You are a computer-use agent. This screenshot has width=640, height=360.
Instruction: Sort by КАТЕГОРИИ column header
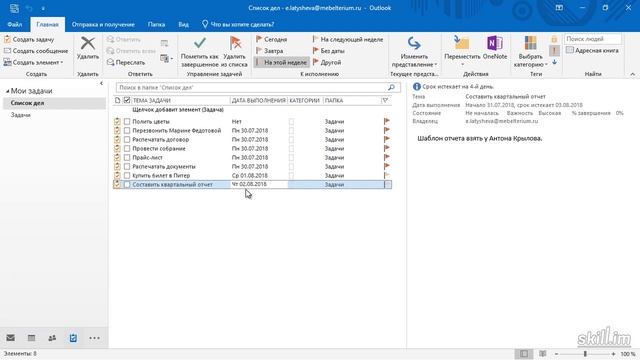(305, 100)
